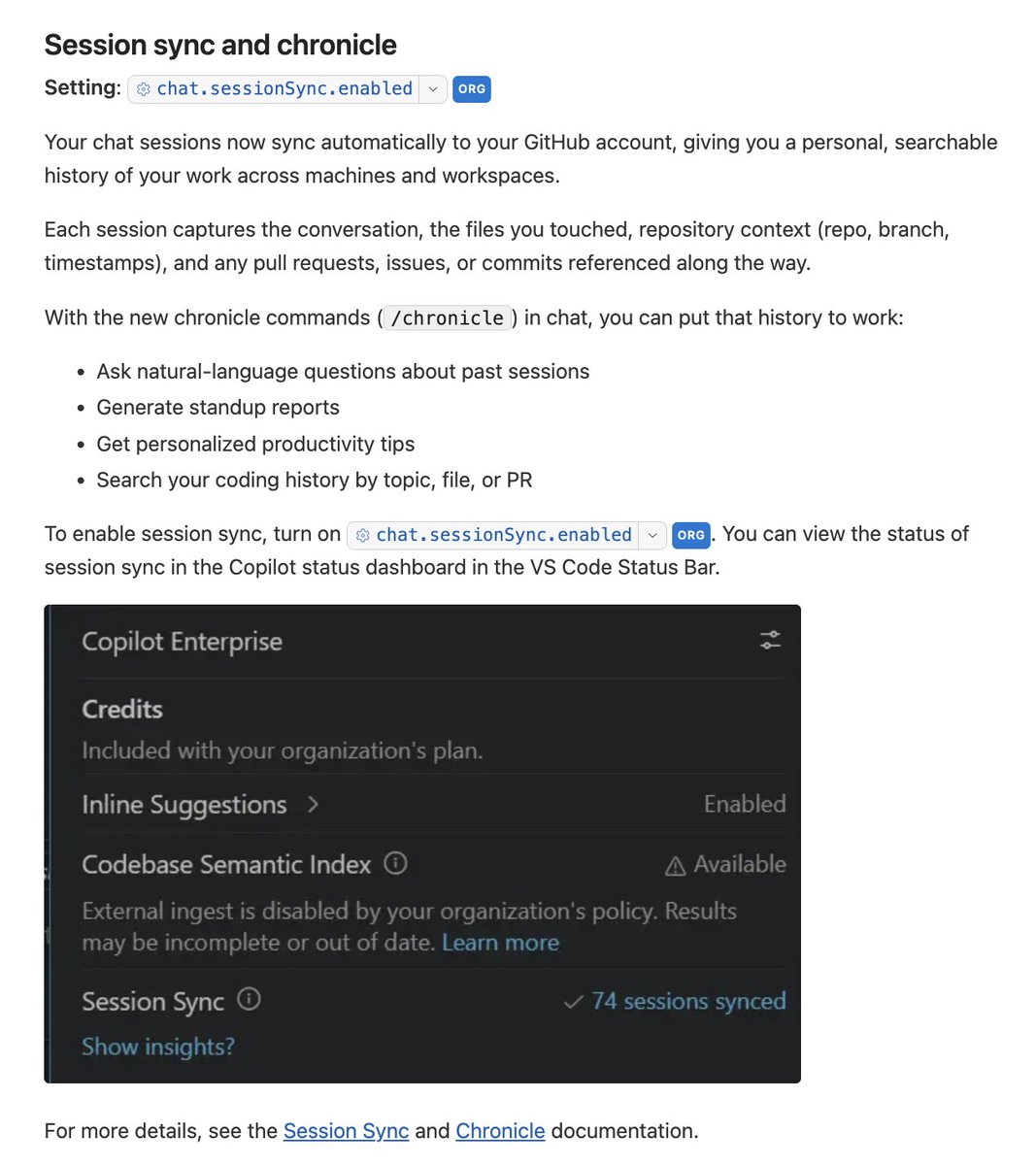Viewport: 1036px width, 1165px height.
Task: Click the 74 sessions synced status text
Action: click(689, 1001)
